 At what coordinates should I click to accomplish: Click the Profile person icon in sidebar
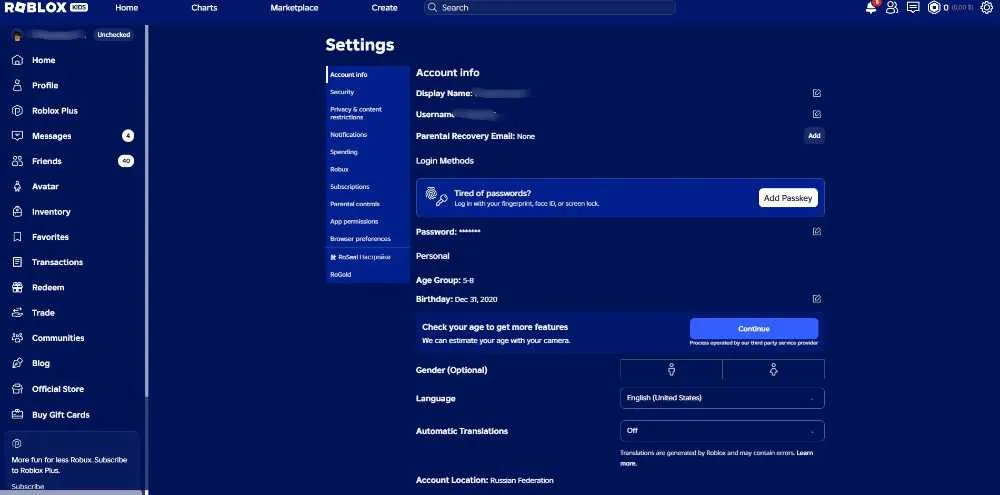pyautogui.click(x=18, y=85)
